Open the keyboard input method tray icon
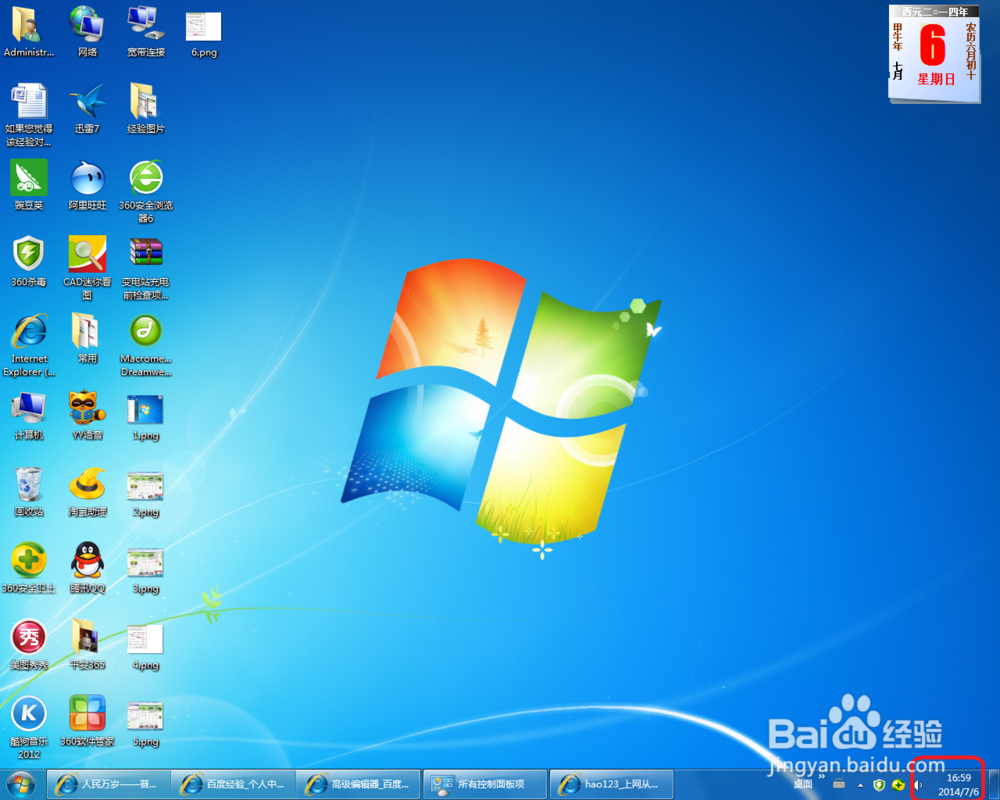The width and height of the screenshot is (1000, 800). pos(839,784)
